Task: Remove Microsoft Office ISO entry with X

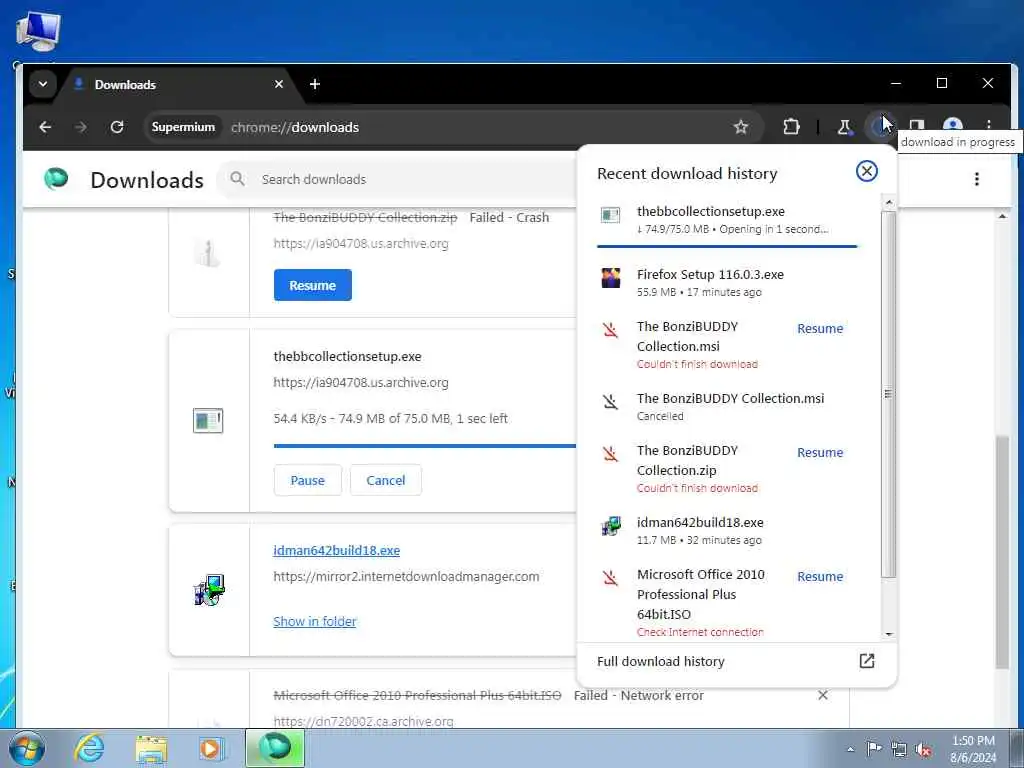Action: click(823, 696)
